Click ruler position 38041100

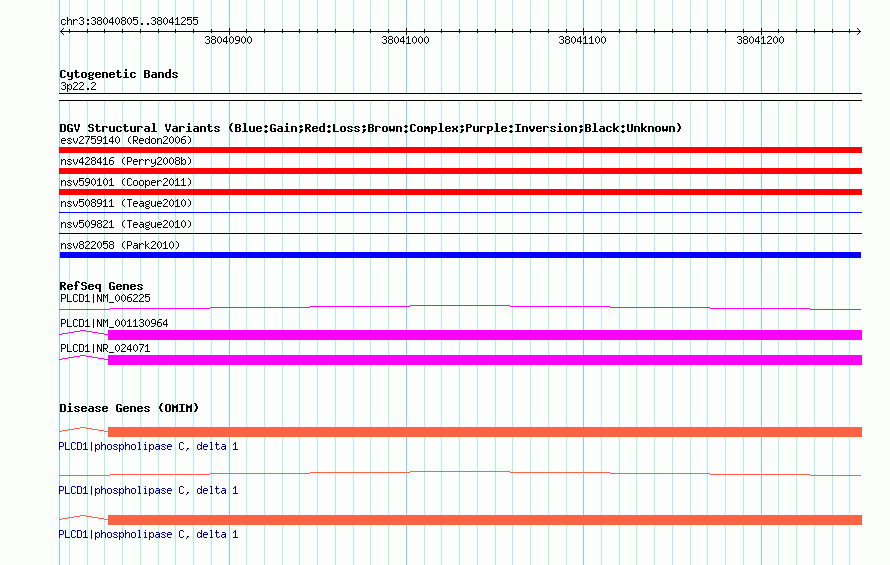point(582,40)
